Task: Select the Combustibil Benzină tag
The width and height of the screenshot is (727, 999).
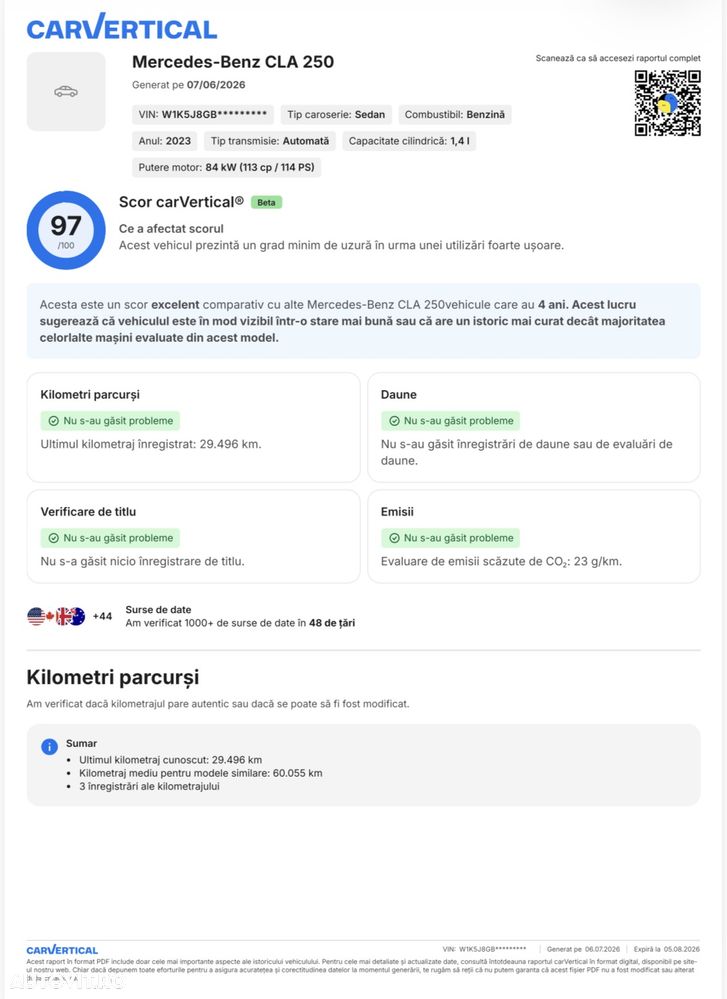Action: pos(454,115)
